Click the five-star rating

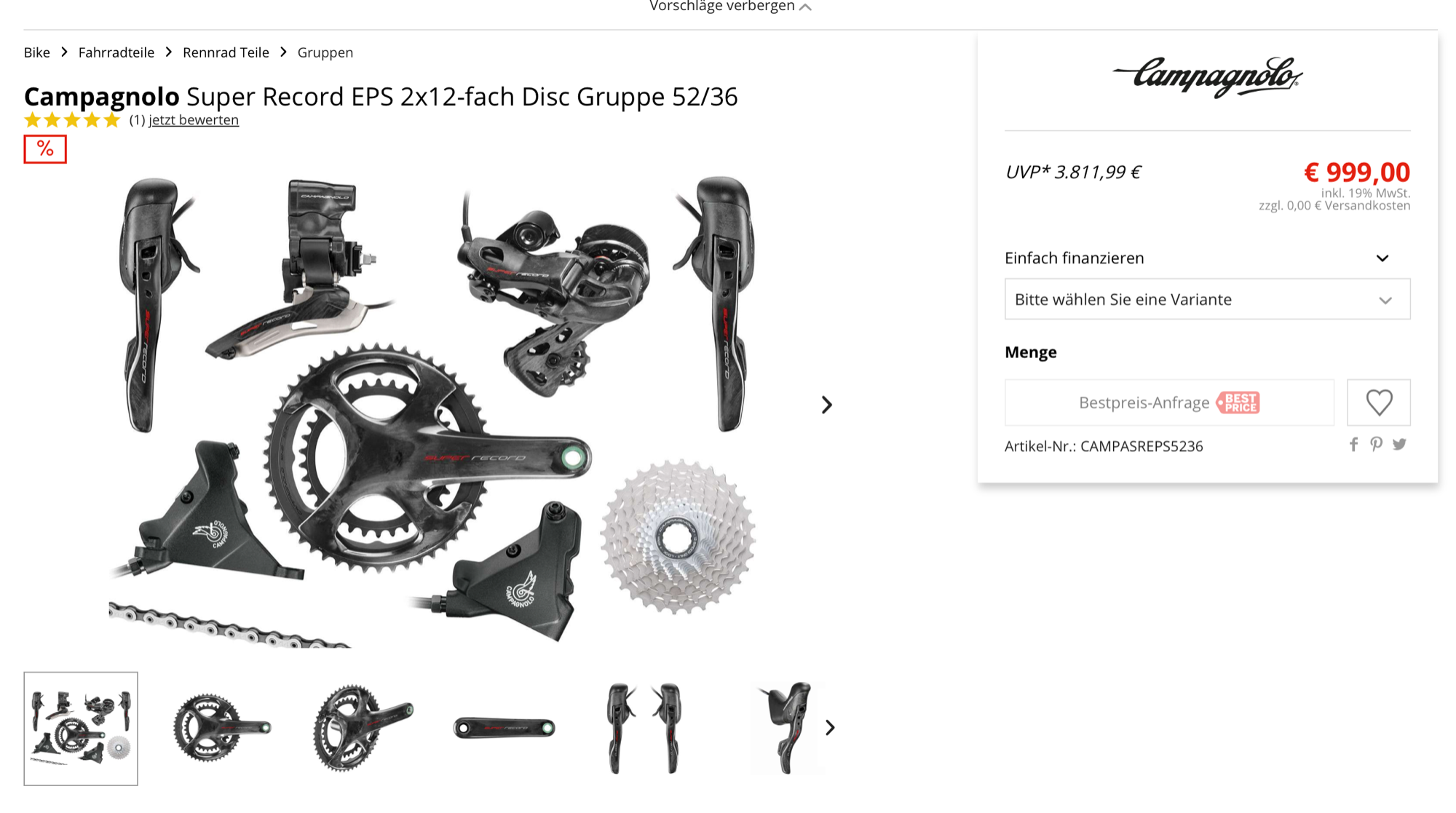coord(71,120)
